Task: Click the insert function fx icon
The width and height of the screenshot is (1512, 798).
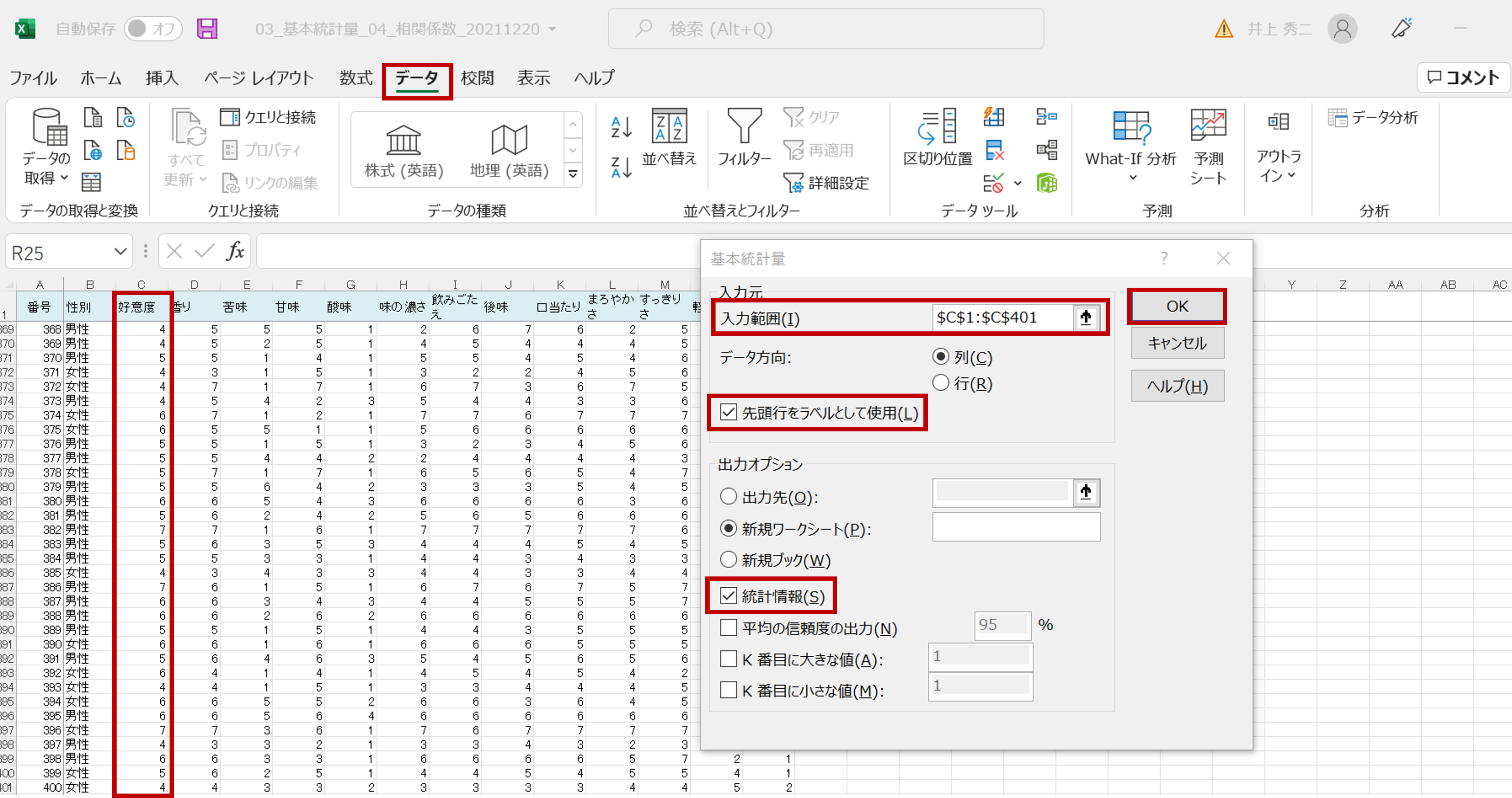Action: click(x=235, y=251)
